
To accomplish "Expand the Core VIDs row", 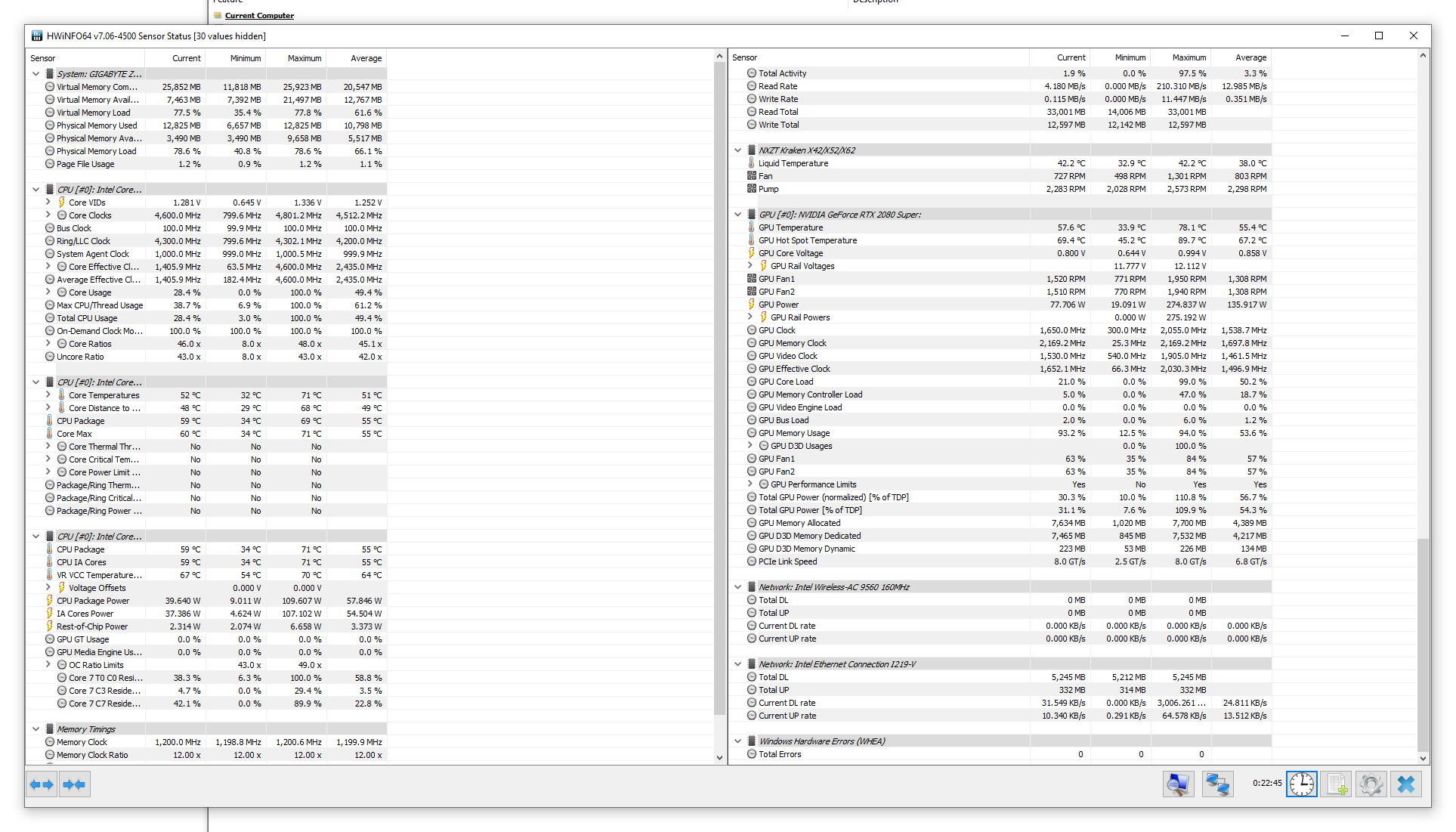I will (x=48, y=203).
